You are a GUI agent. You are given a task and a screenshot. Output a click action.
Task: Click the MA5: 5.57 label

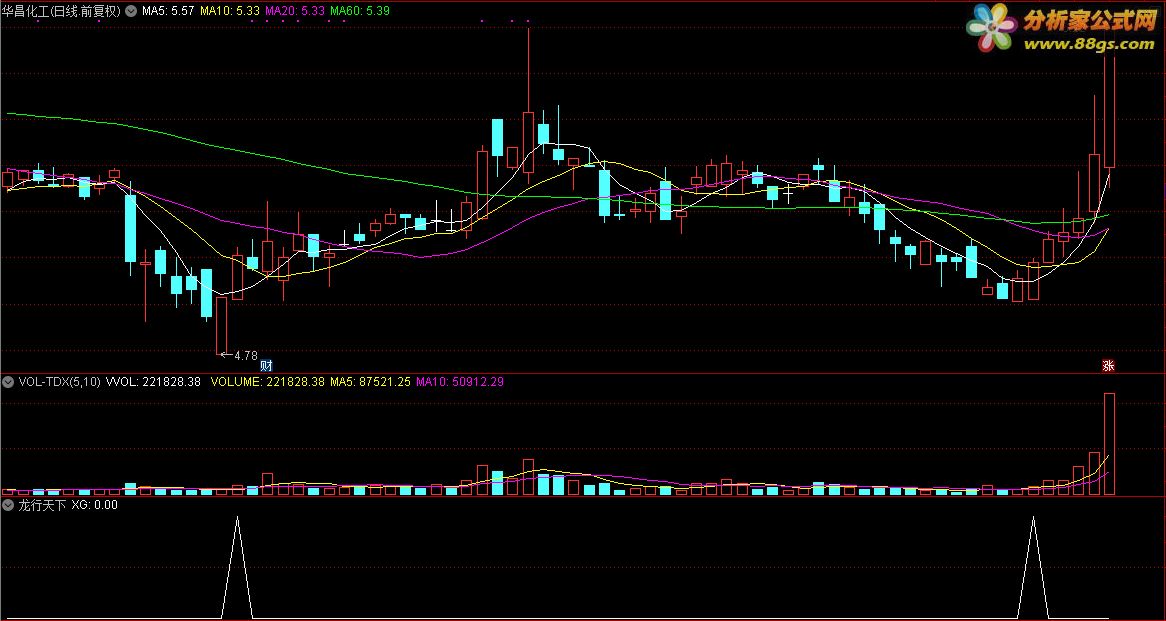(x=168, y=11)
